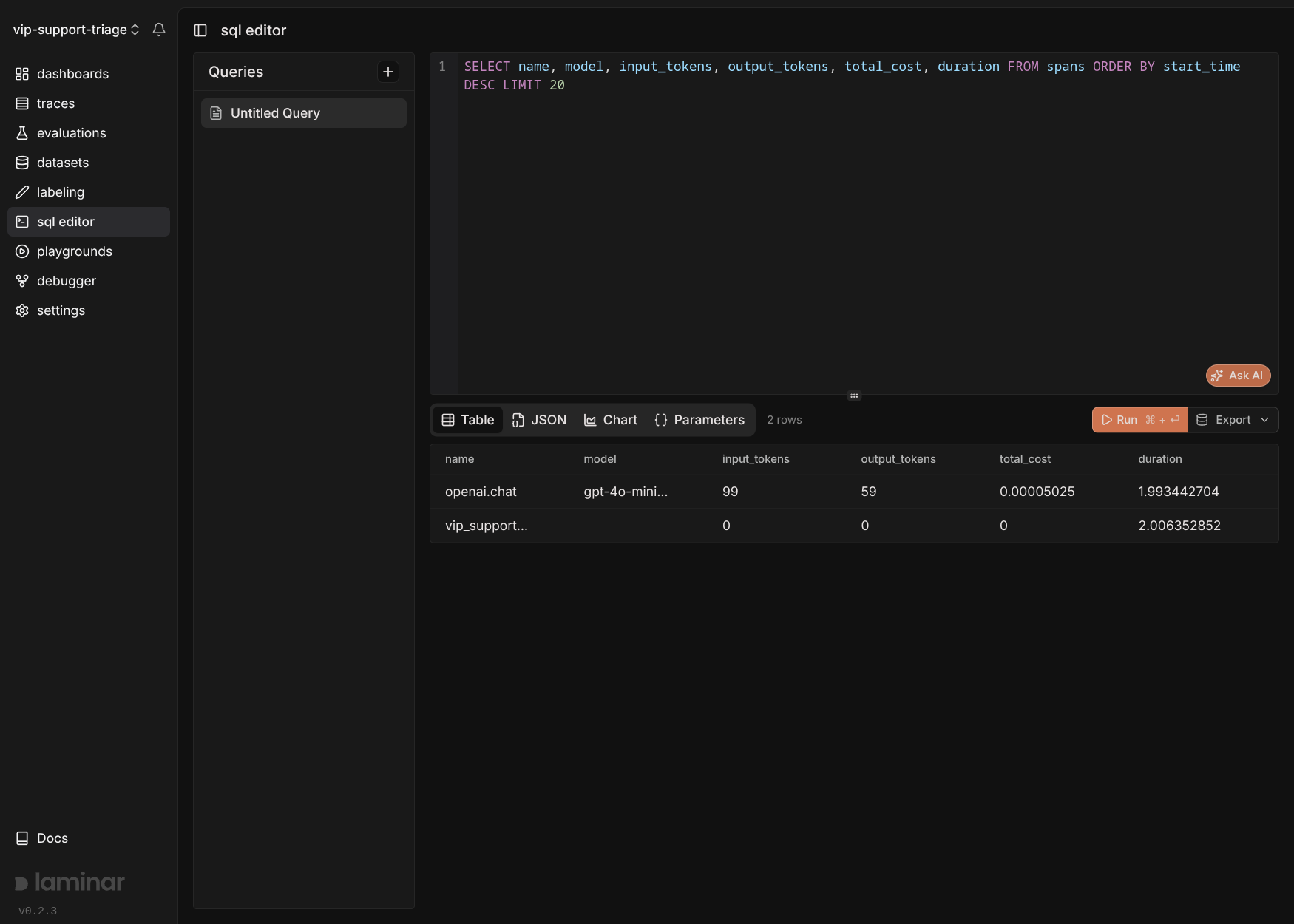Click the 99 input_tokens value

731,492
